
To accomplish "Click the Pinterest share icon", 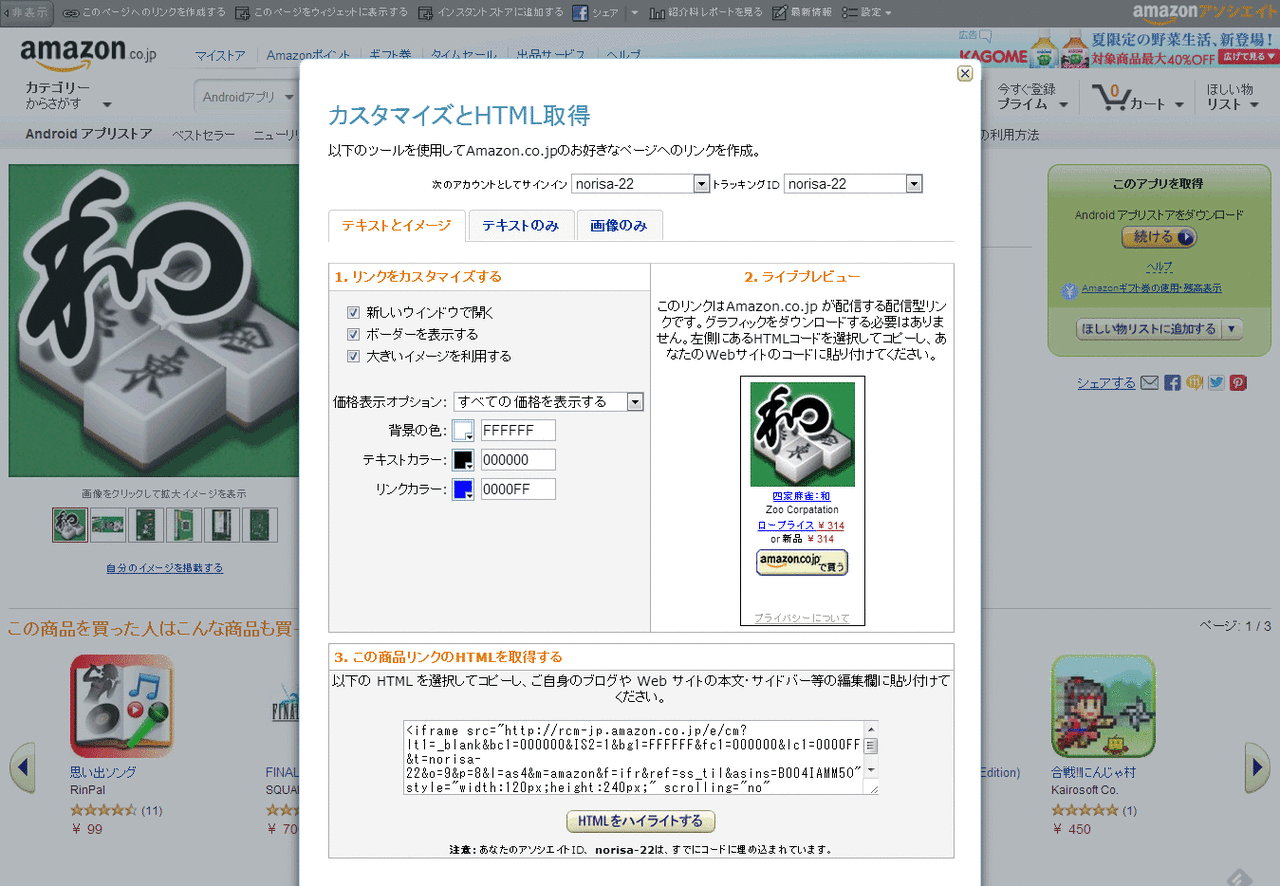I will pyautogui.click(x=1238, y=383).
